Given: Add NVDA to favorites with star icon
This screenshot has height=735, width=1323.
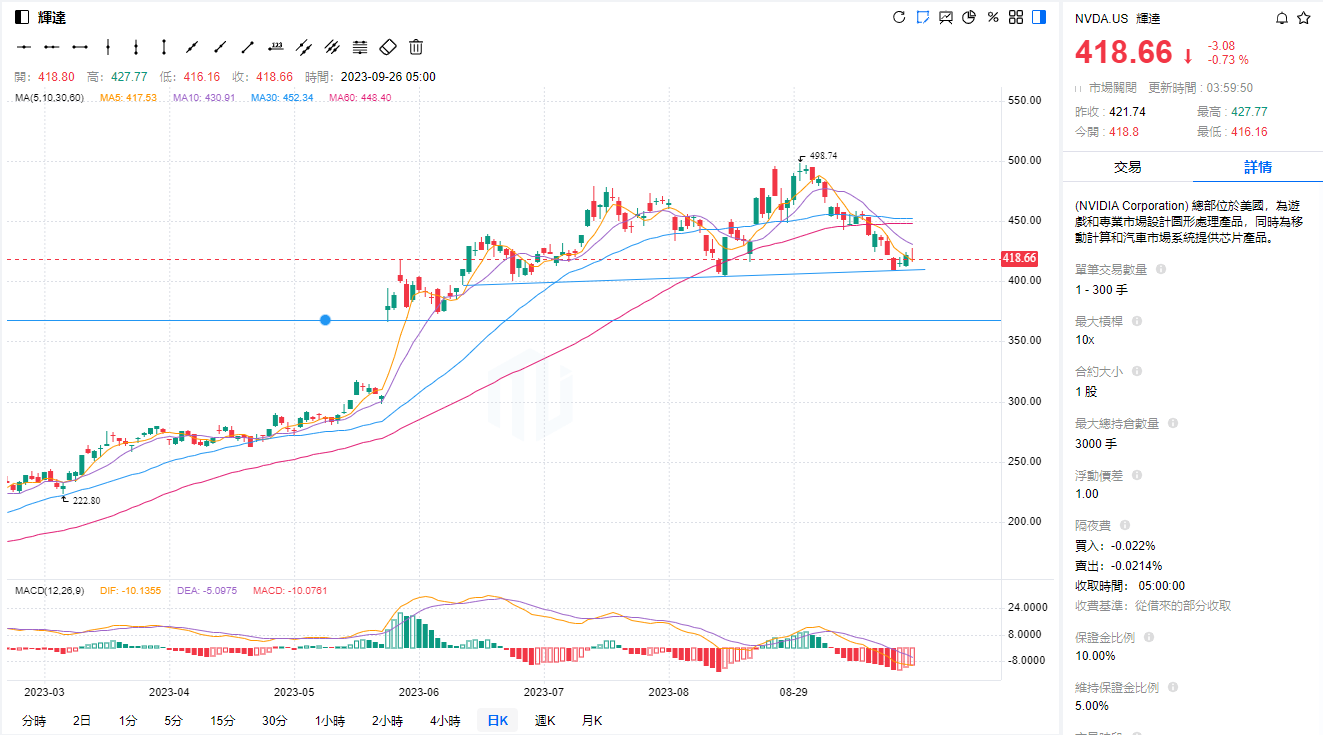Looking at the screenshot, I should click(x=1304, y=18).
